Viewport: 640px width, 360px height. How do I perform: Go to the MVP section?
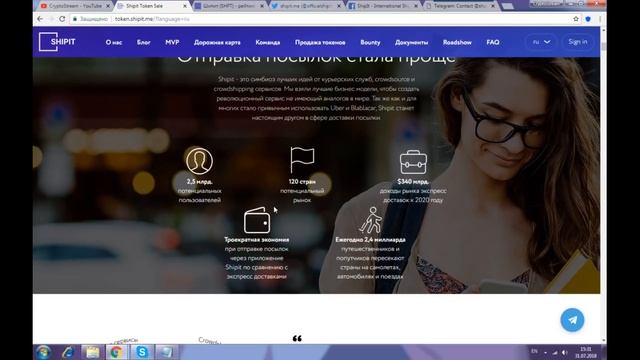click(x=172, y=42)
